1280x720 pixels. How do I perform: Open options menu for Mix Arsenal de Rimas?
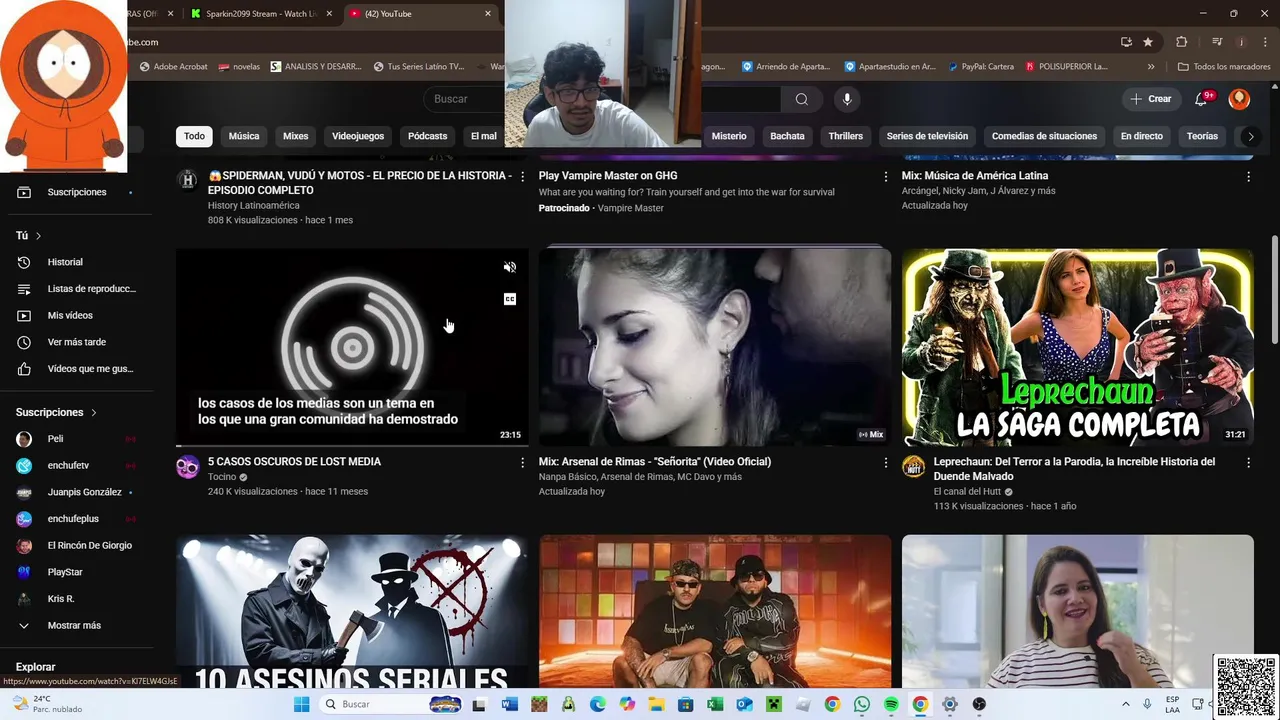[x=885, y=463]
